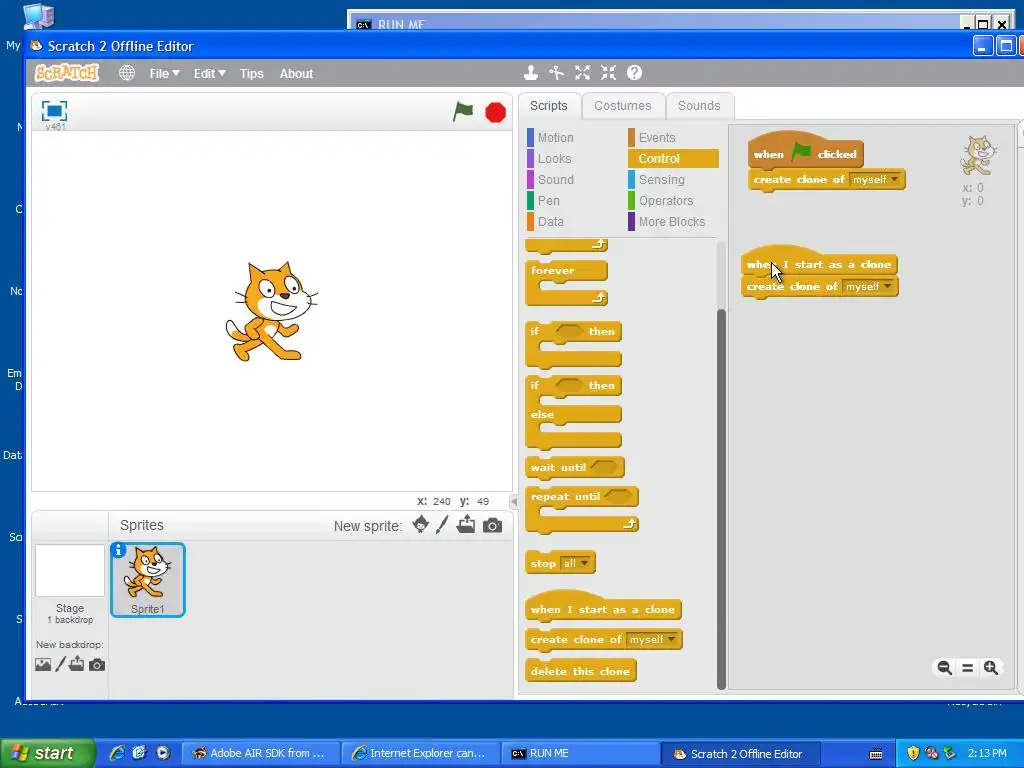
Task: Open myself dropdown under clone hat script
Action: pos(868,286)
